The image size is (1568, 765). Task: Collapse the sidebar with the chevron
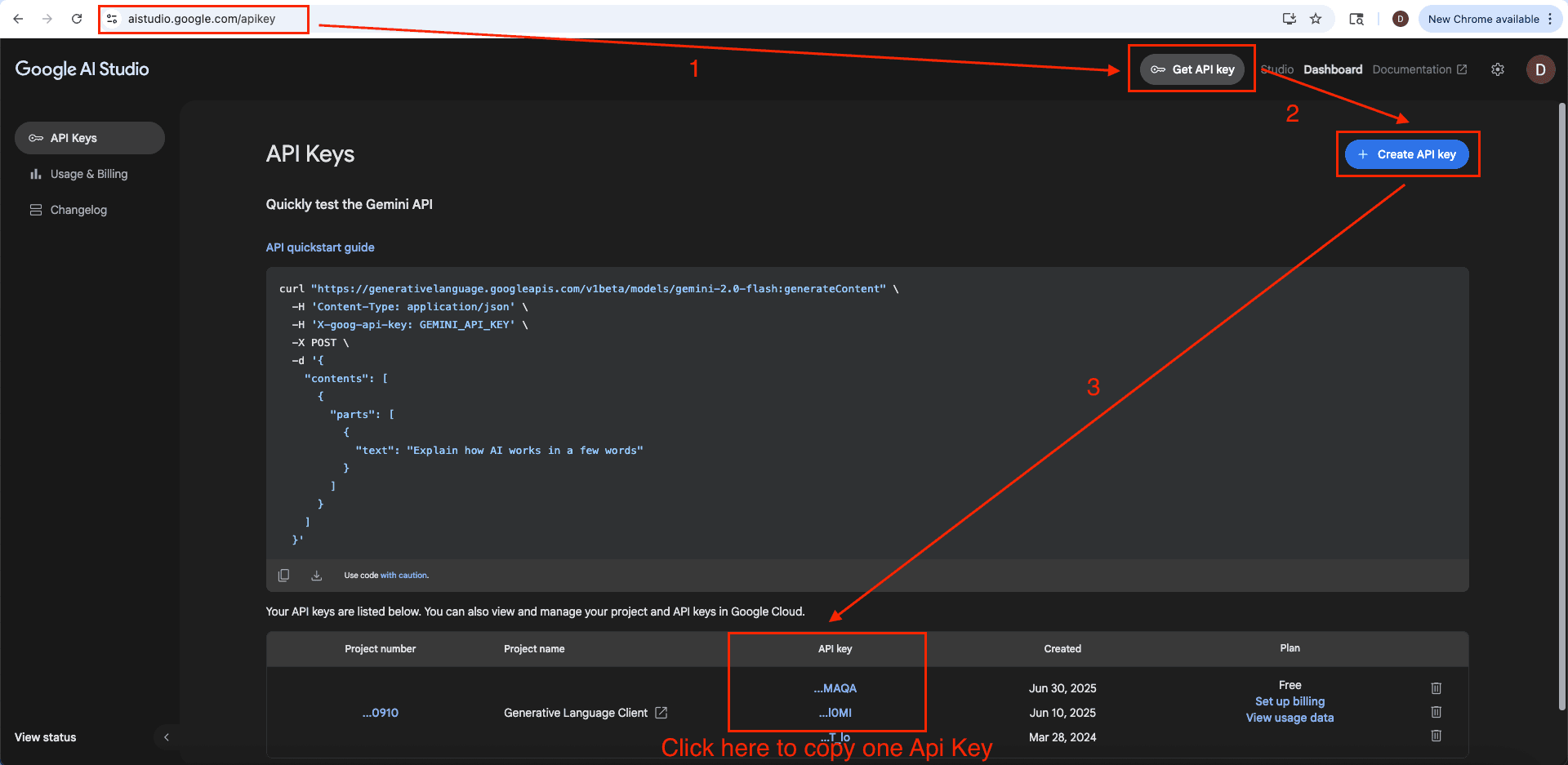[x=167, y=736]
